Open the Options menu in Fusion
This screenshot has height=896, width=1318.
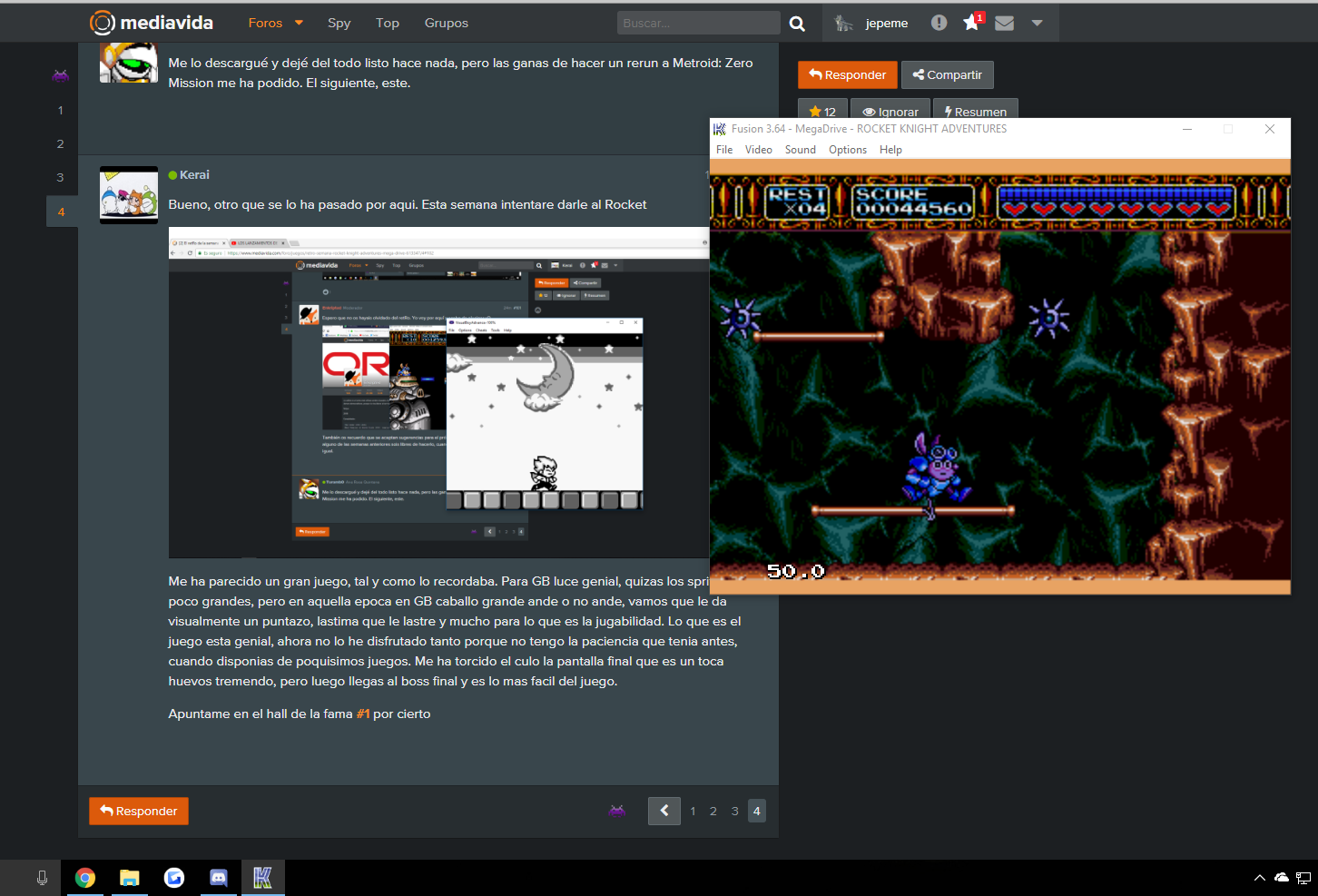pyautogui.click(x=848, y=150)
